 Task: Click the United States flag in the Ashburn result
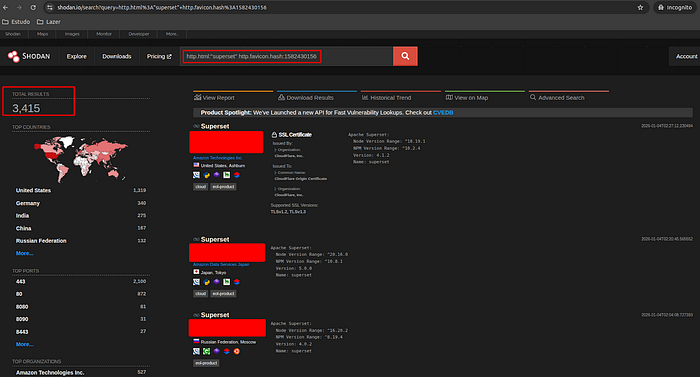196,165
